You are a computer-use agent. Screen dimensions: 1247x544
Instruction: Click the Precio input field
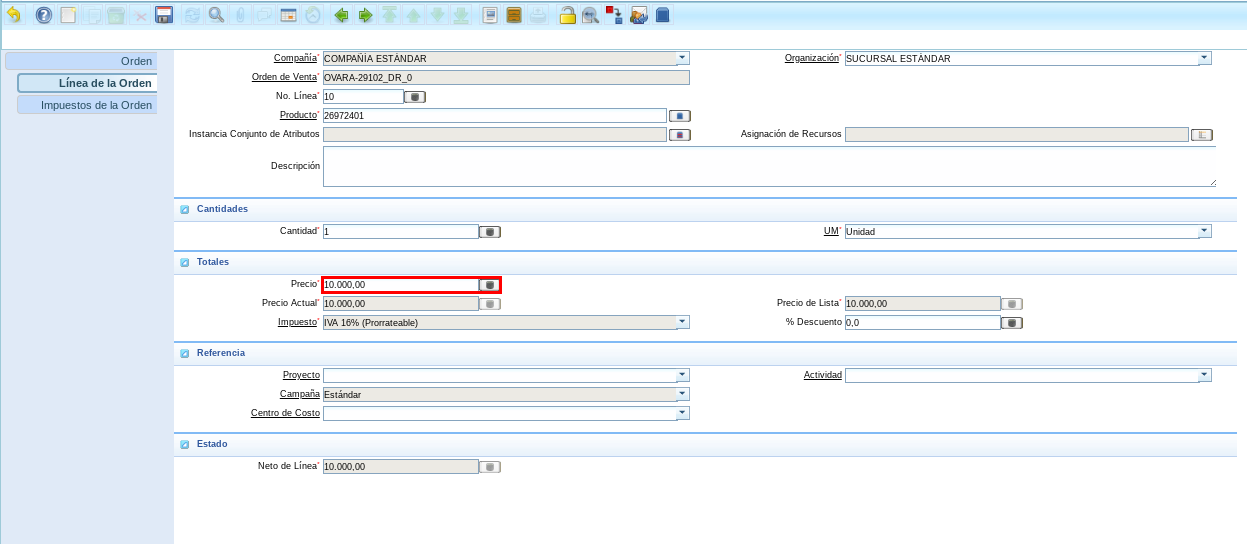pos(401,285)
